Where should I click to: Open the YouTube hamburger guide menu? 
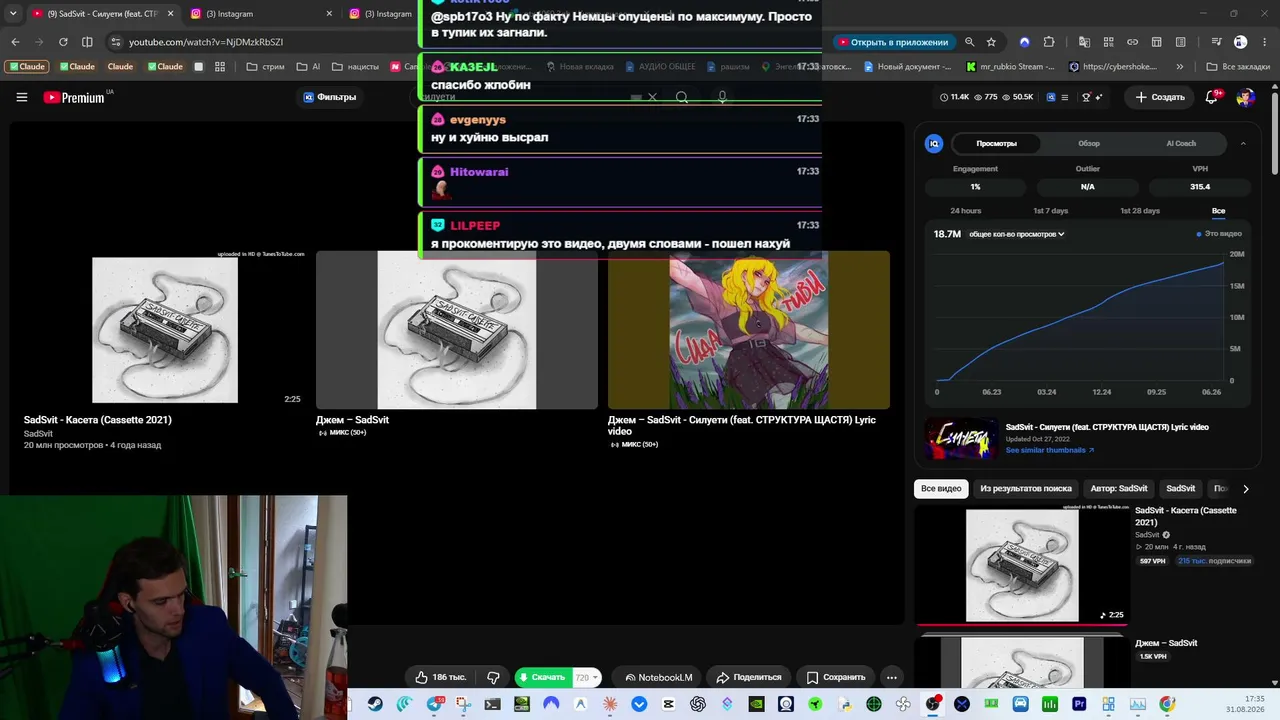click(22, 97)
